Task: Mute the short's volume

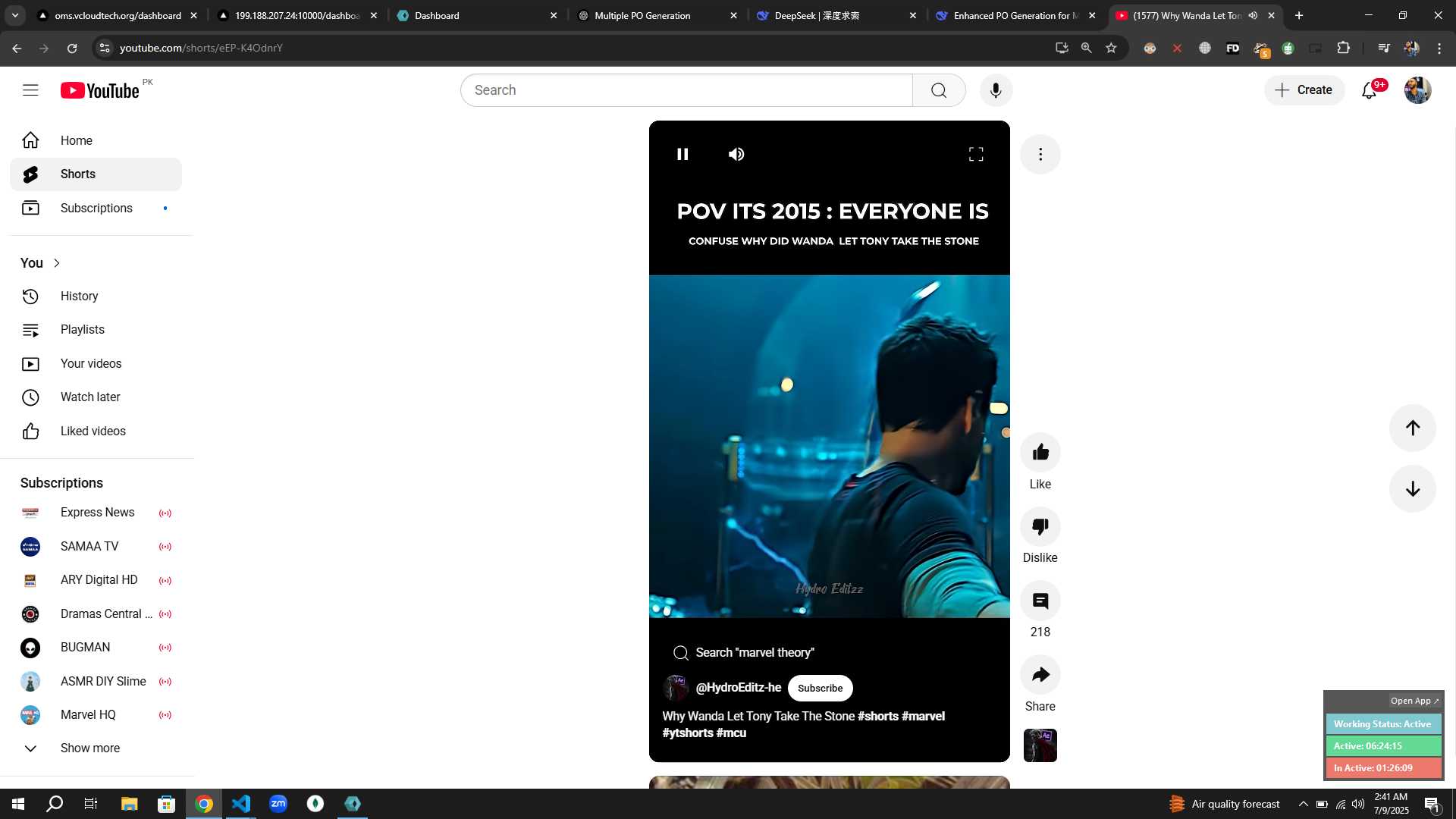Action: (x=736, y=154)
